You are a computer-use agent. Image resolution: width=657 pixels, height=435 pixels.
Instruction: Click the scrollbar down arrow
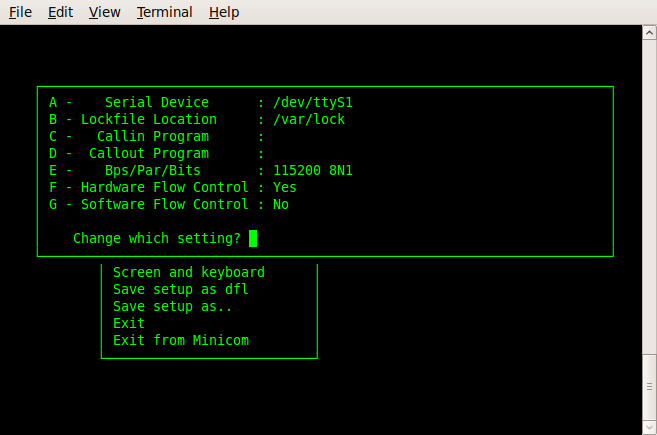[x=649, y=428]
